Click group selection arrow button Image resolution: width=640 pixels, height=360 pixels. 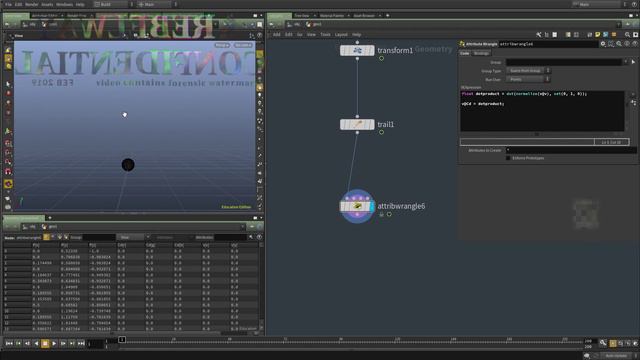pos(633,62)
